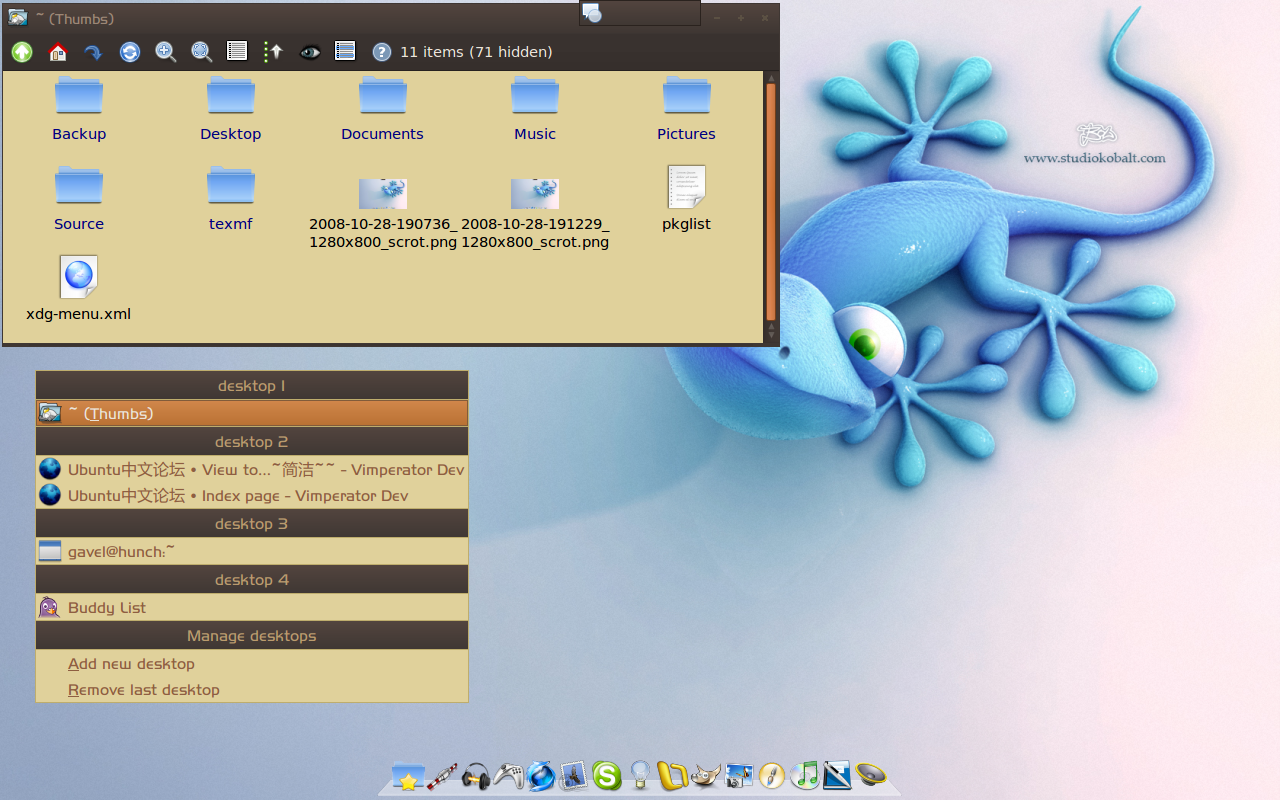The height and width of the screenshot is (800, 1280).
Task: Toggle hidden files with the eye icon
Action: click(x=310, y=52)
